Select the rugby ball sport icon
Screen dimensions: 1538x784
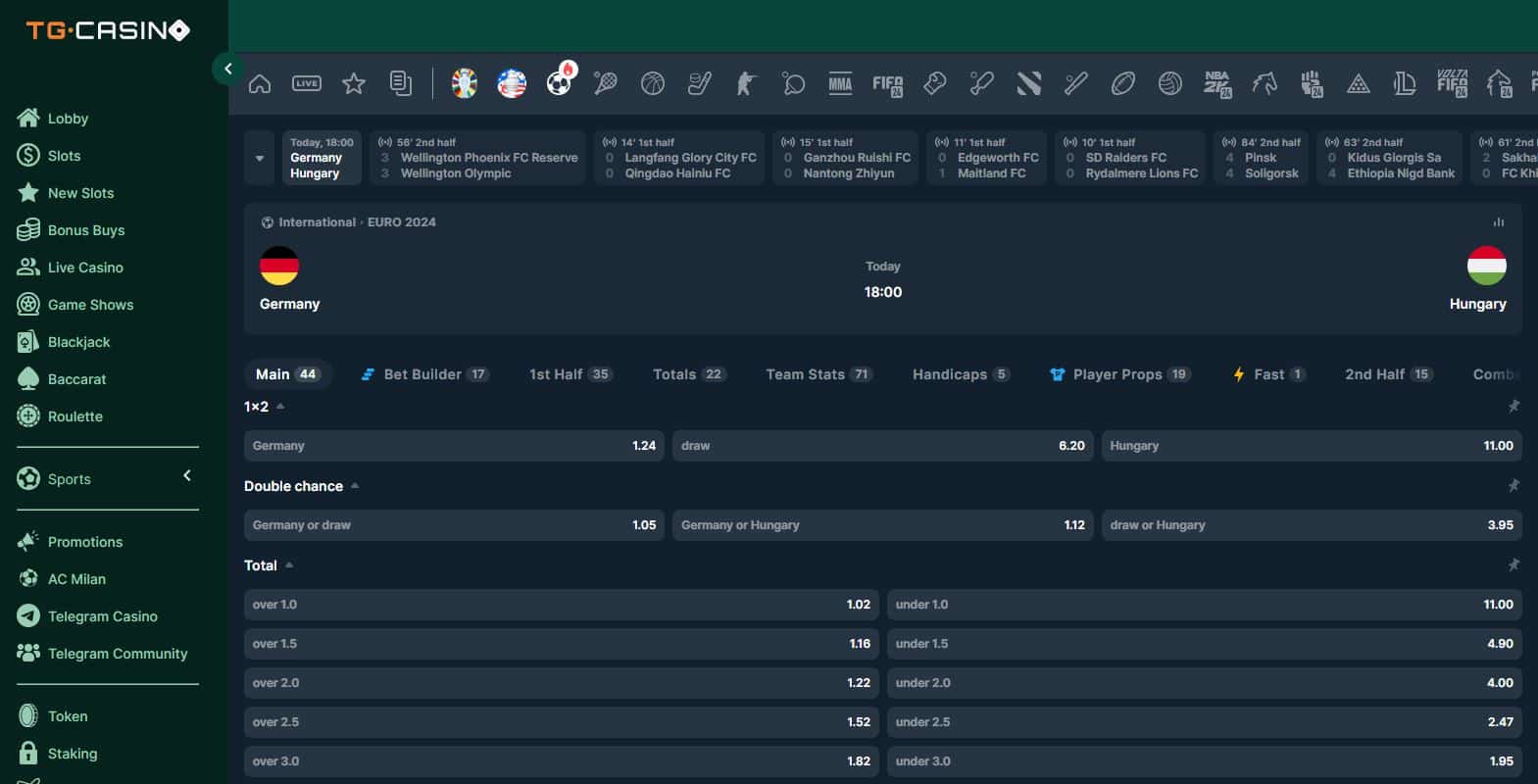pyautogui.click(x=1123, y=83)
